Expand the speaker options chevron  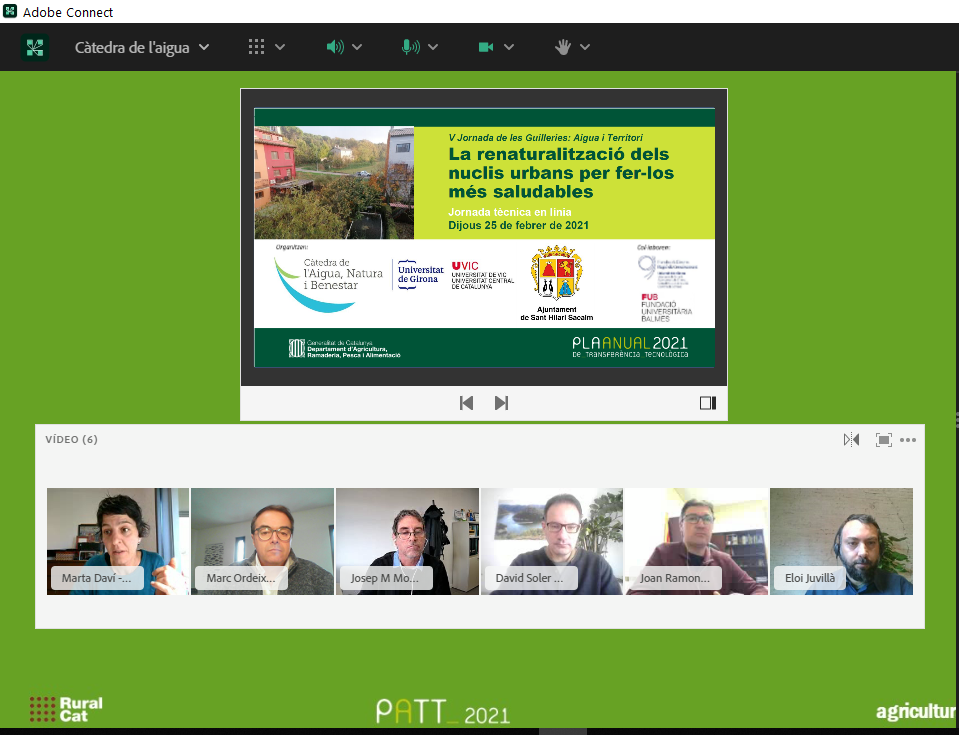[357, 47]
